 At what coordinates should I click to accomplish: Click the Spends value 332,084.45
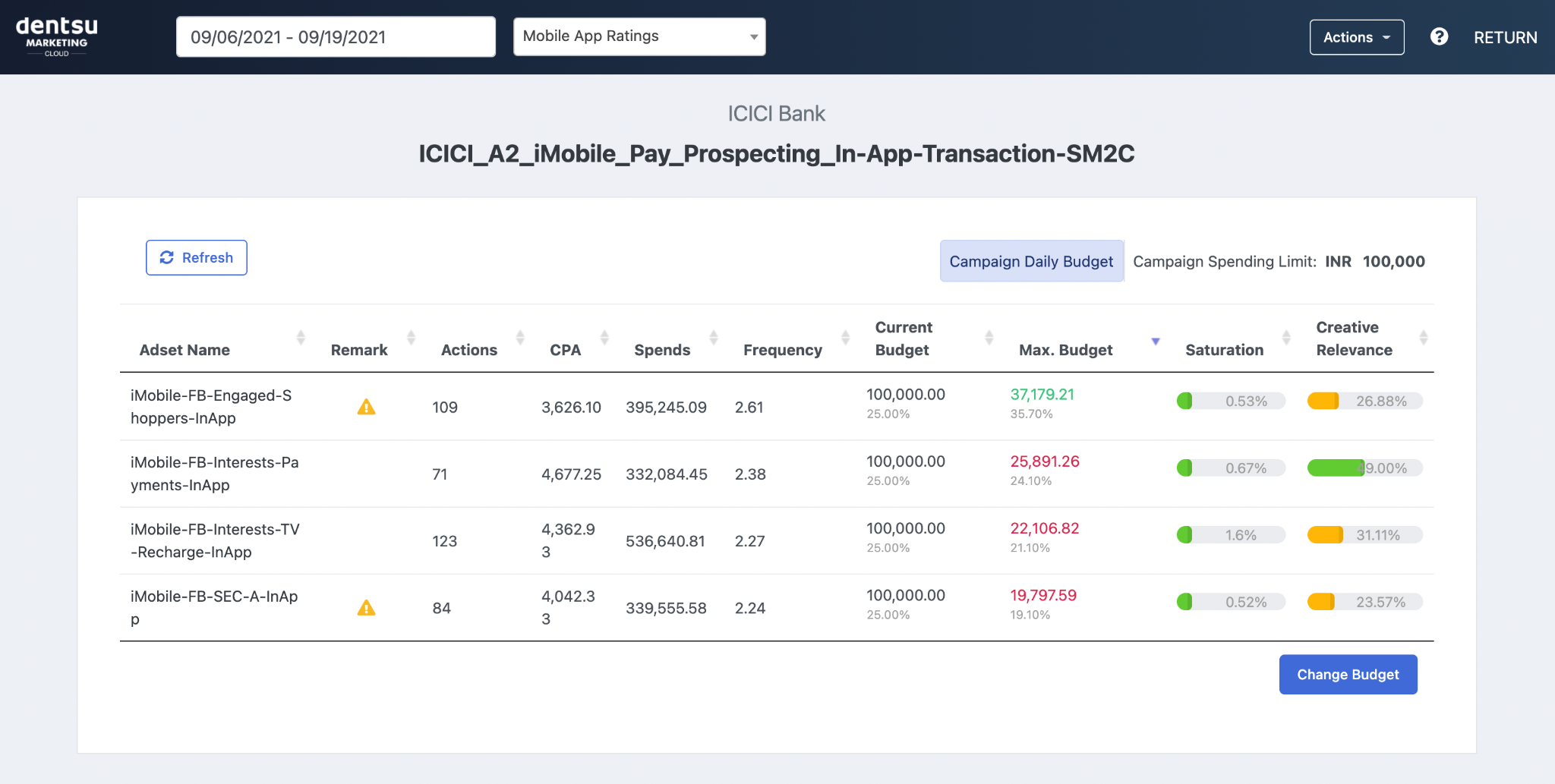click(x=667, y=474)
